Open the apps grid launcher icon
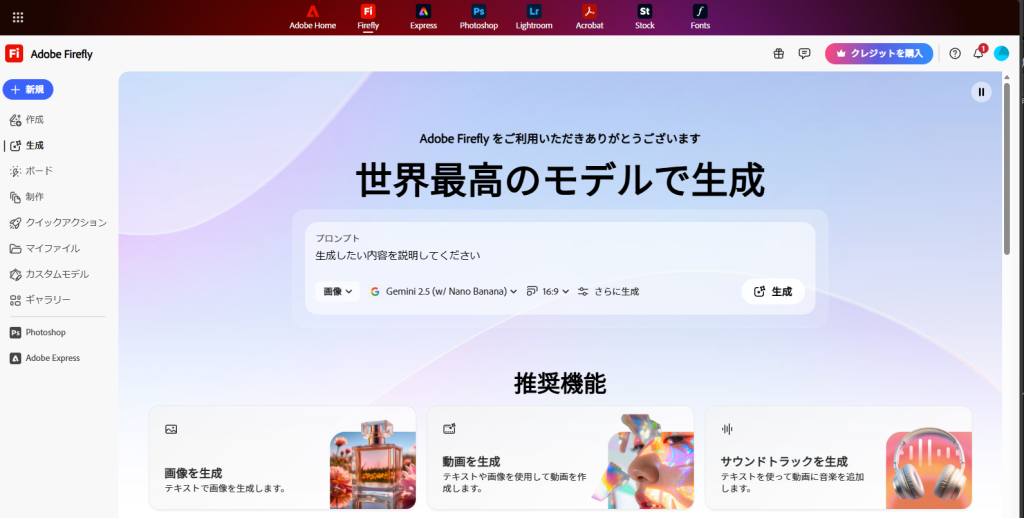This screenshot has width=1024, height=518. tap(17, 17)
